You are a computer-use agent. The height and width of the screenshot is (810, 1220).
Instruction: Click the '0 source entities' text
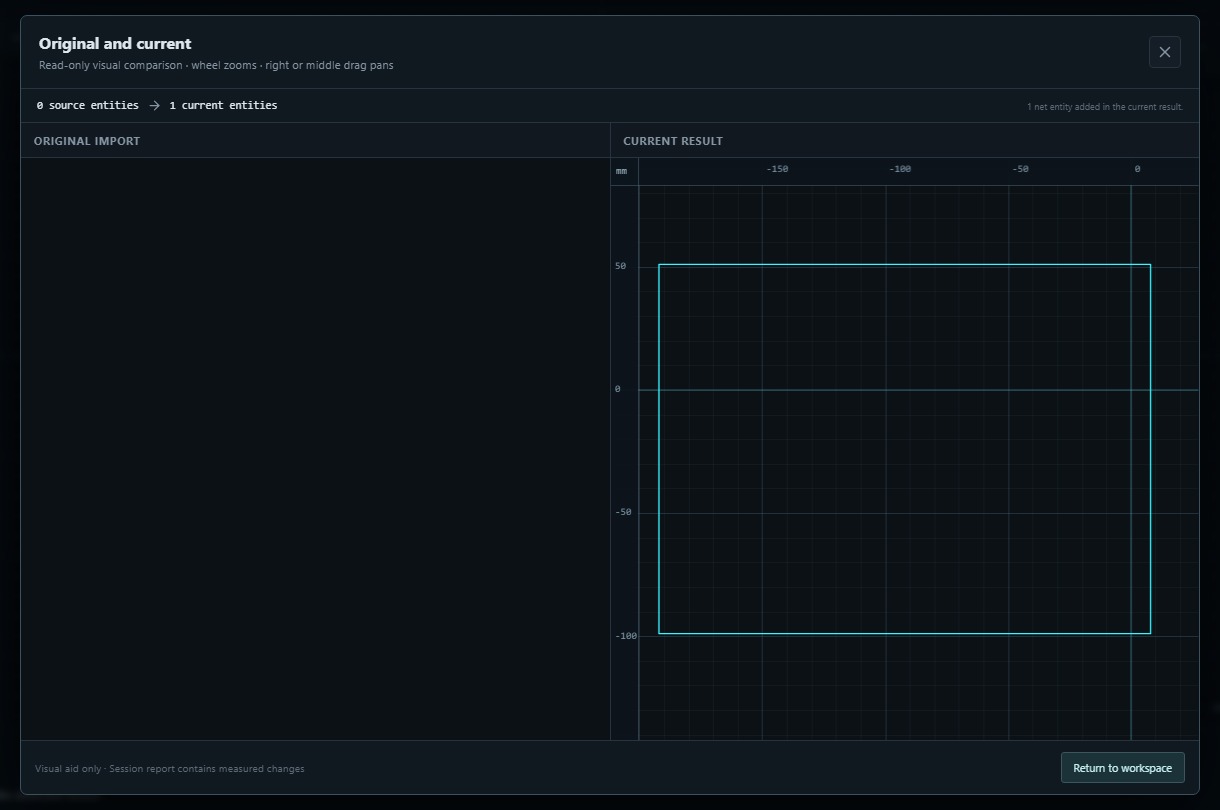click(88, 105)
